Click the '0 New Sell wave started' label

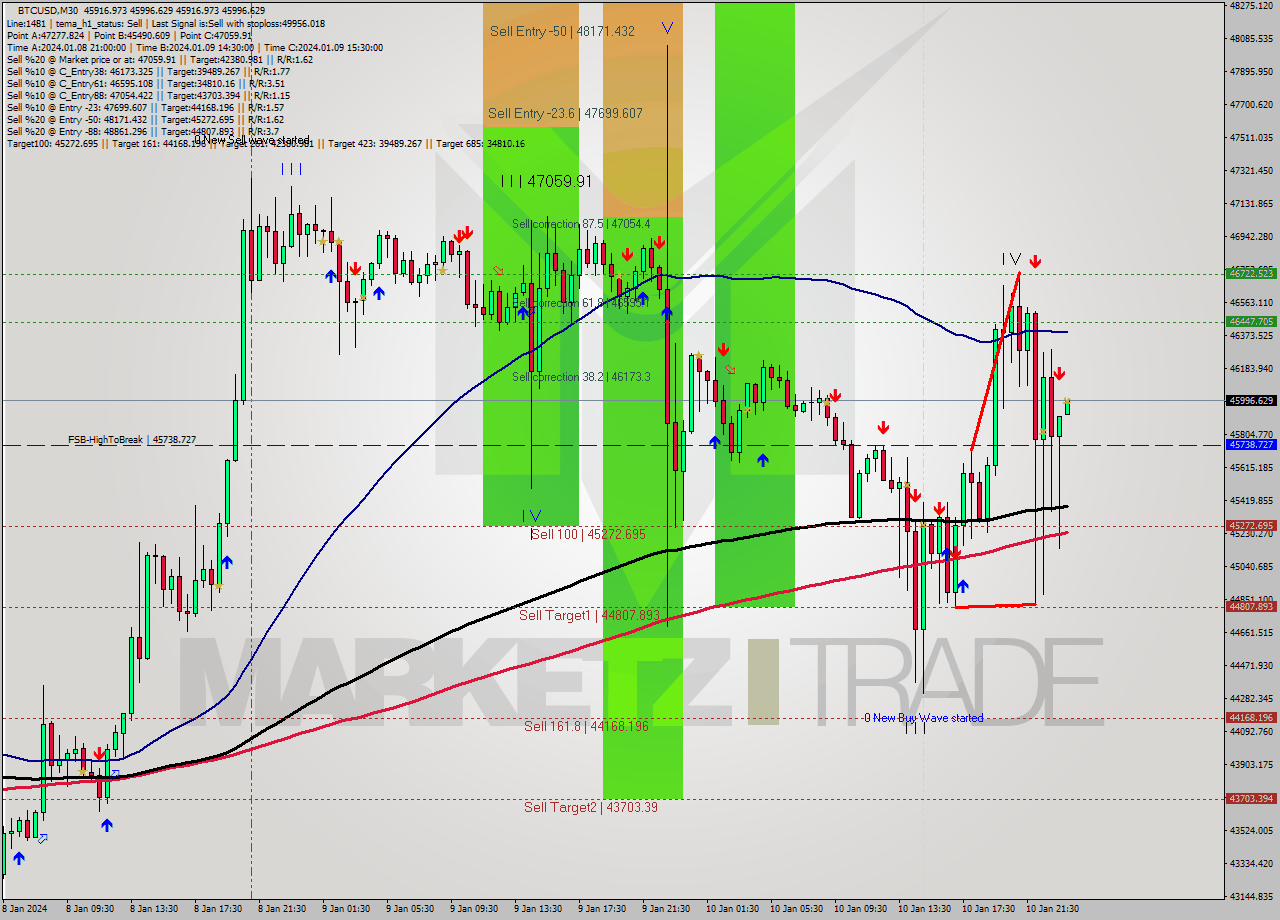[x=252, y=140]
